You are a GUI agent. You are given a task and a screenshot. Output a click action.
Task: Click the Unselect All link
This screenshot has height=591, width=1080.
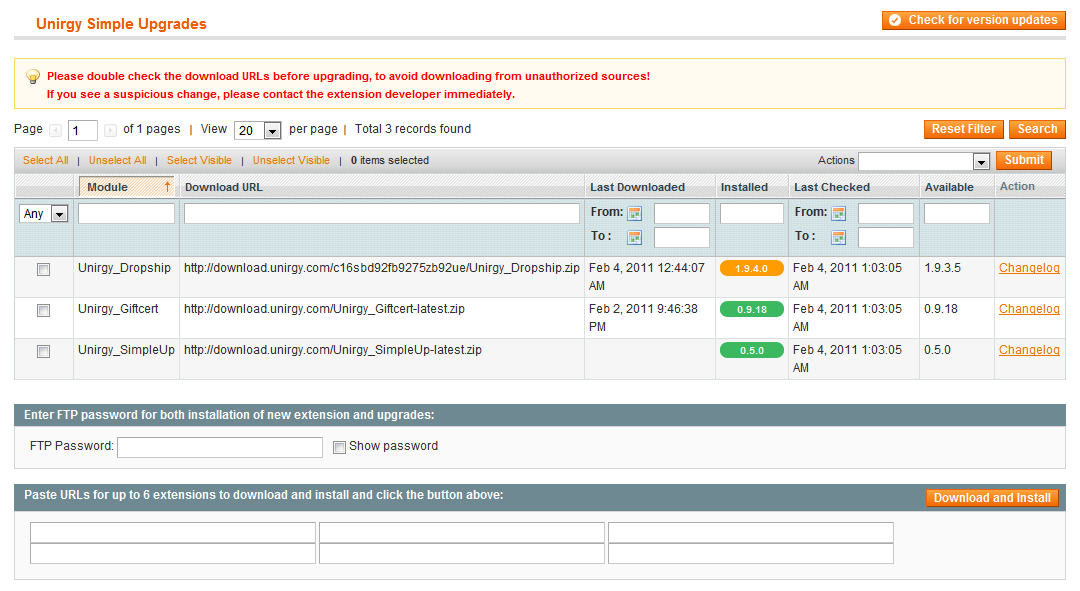point(117,160)
